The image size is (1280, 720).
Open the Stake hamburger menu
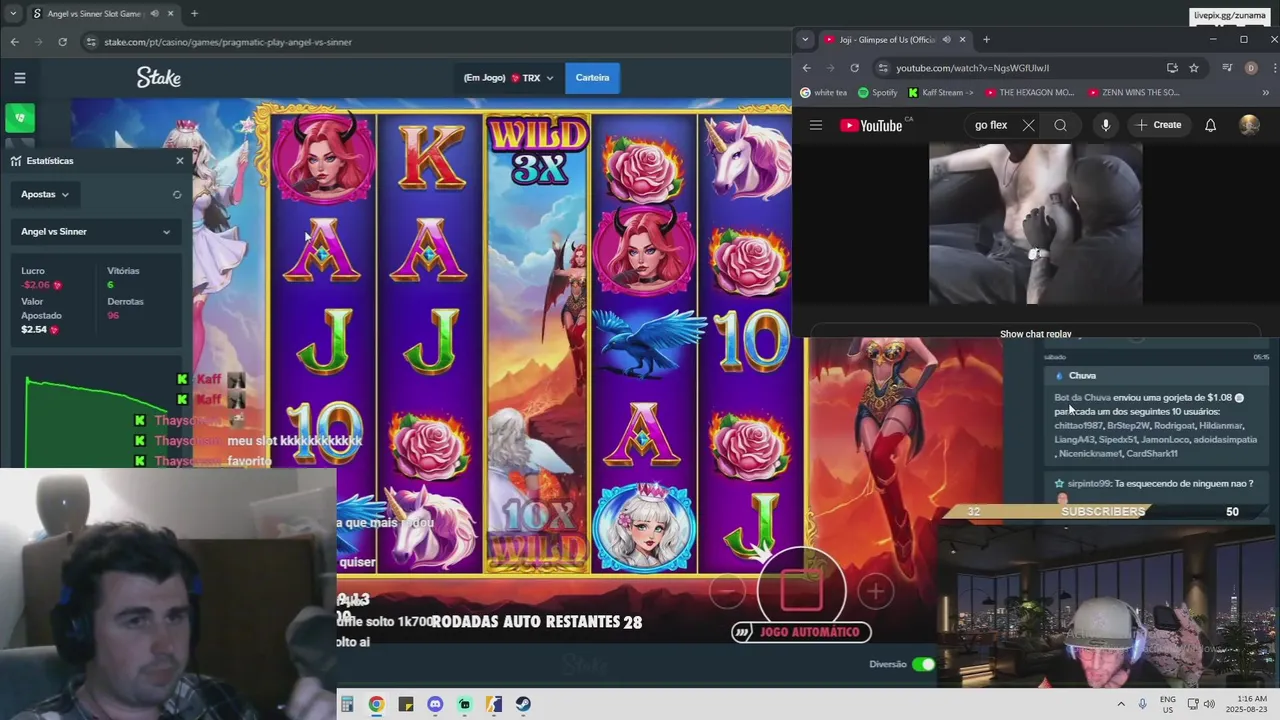19,78
